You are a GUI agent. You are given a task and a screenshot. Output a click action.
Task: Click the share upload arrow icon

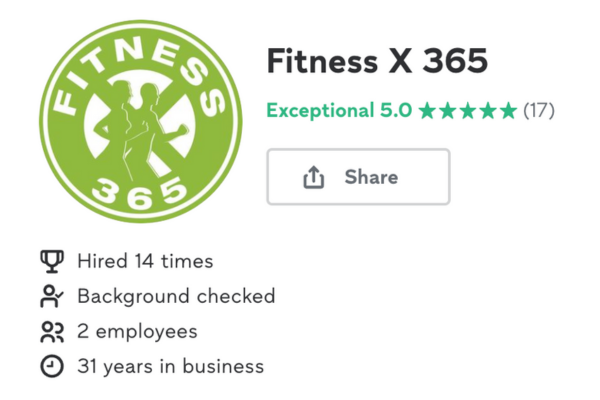(x=314, y=177)
